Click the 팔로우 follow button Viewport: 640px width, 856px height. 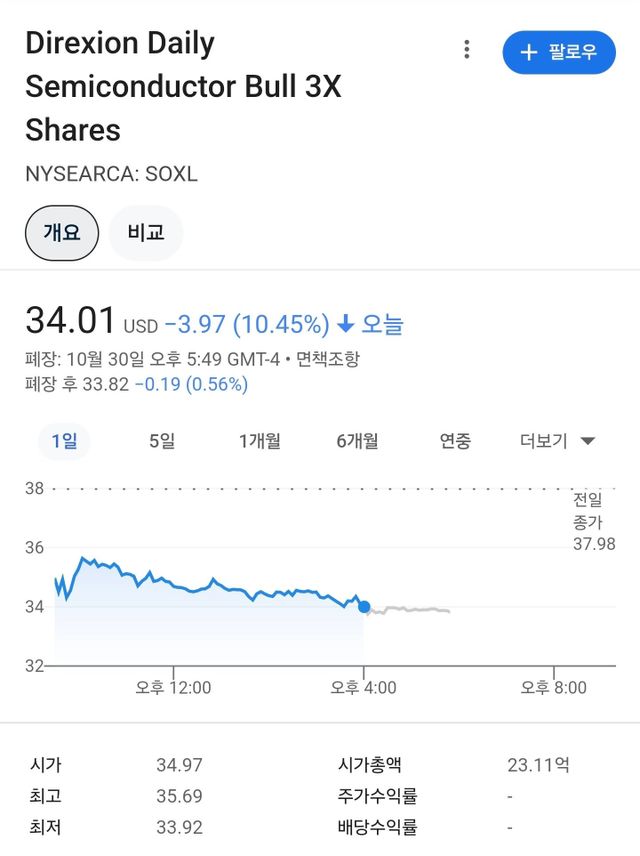pos(559,52)
